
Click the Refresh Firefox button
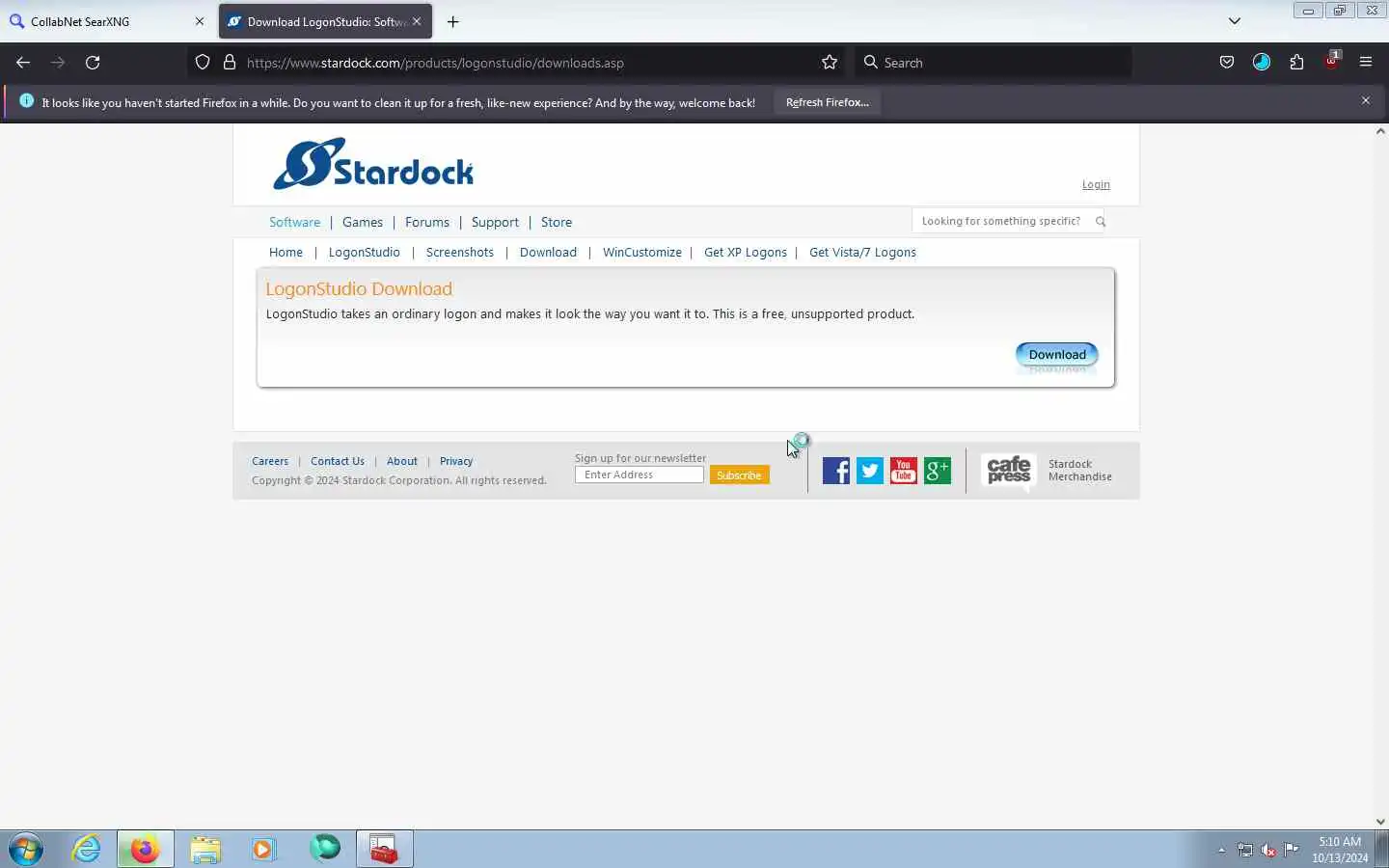click(x=827, y=102)
